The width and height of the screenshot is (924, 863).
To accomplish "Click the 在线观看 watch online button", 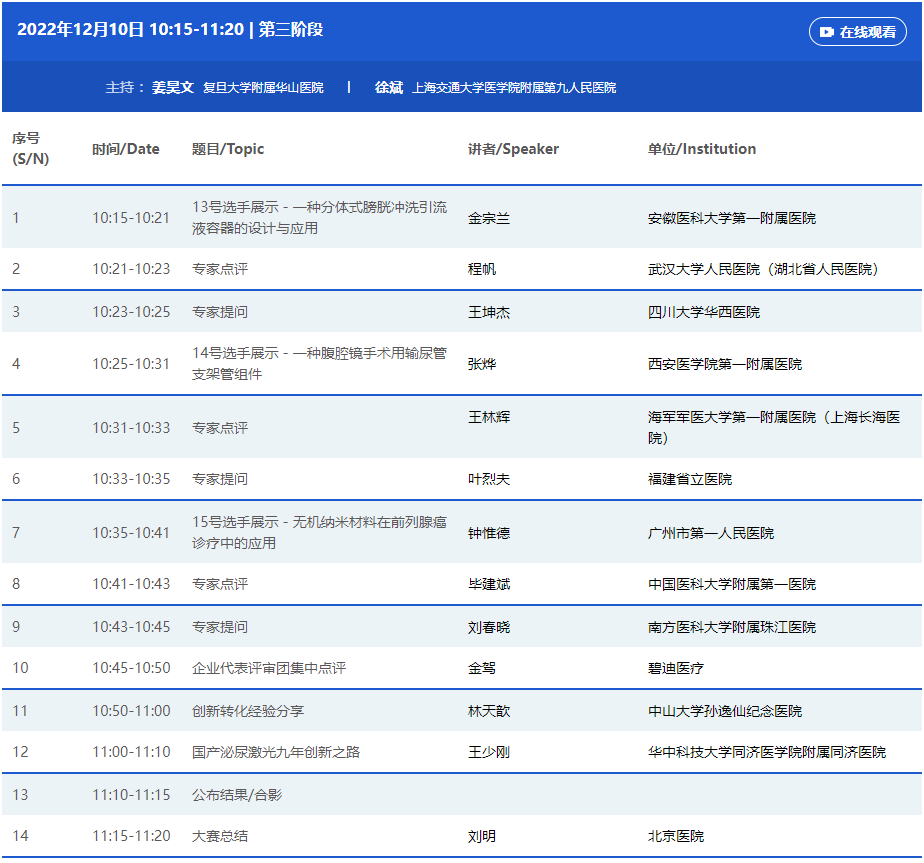I will (857, 32).
